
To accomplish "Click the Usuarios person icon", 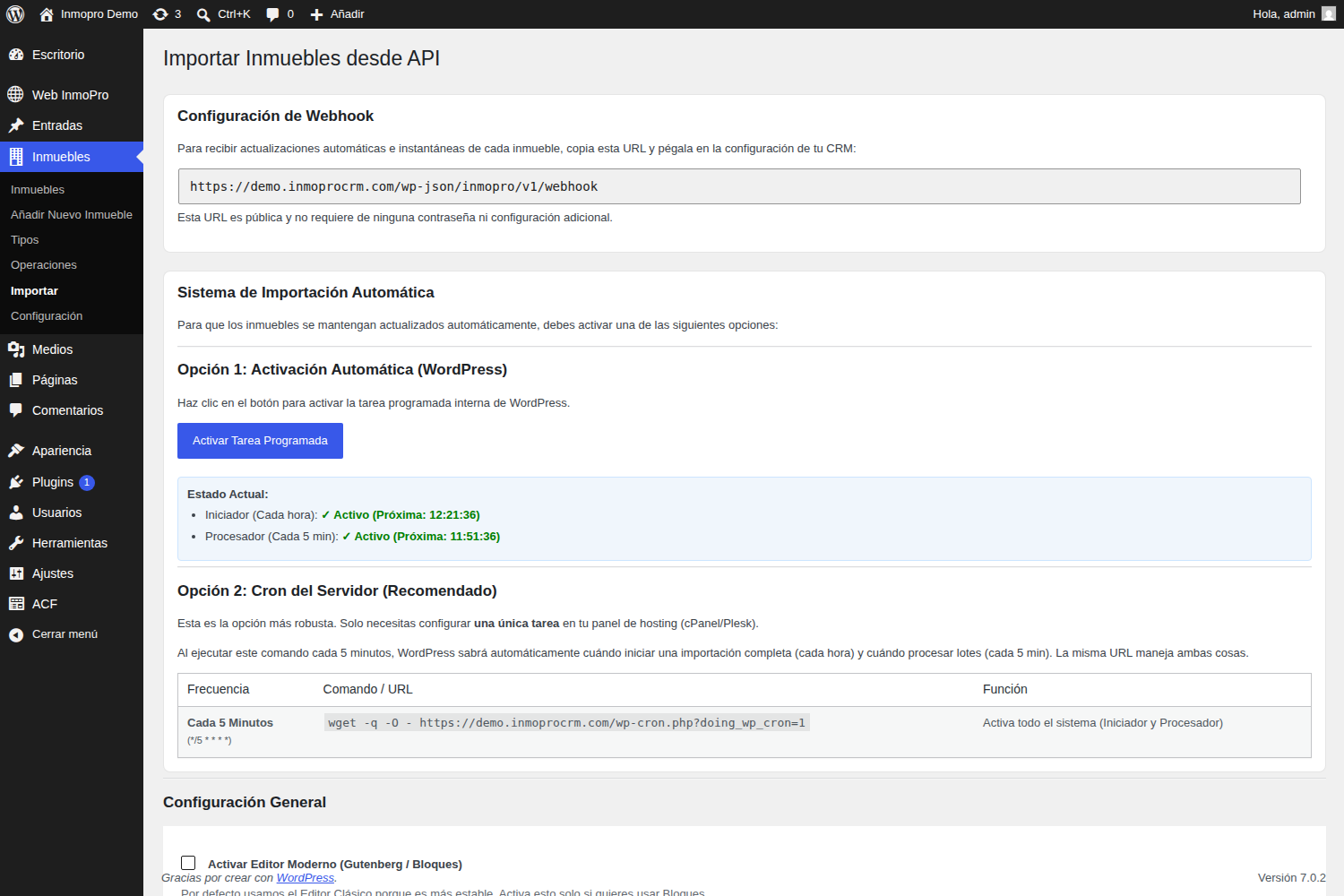I will 16,513.
